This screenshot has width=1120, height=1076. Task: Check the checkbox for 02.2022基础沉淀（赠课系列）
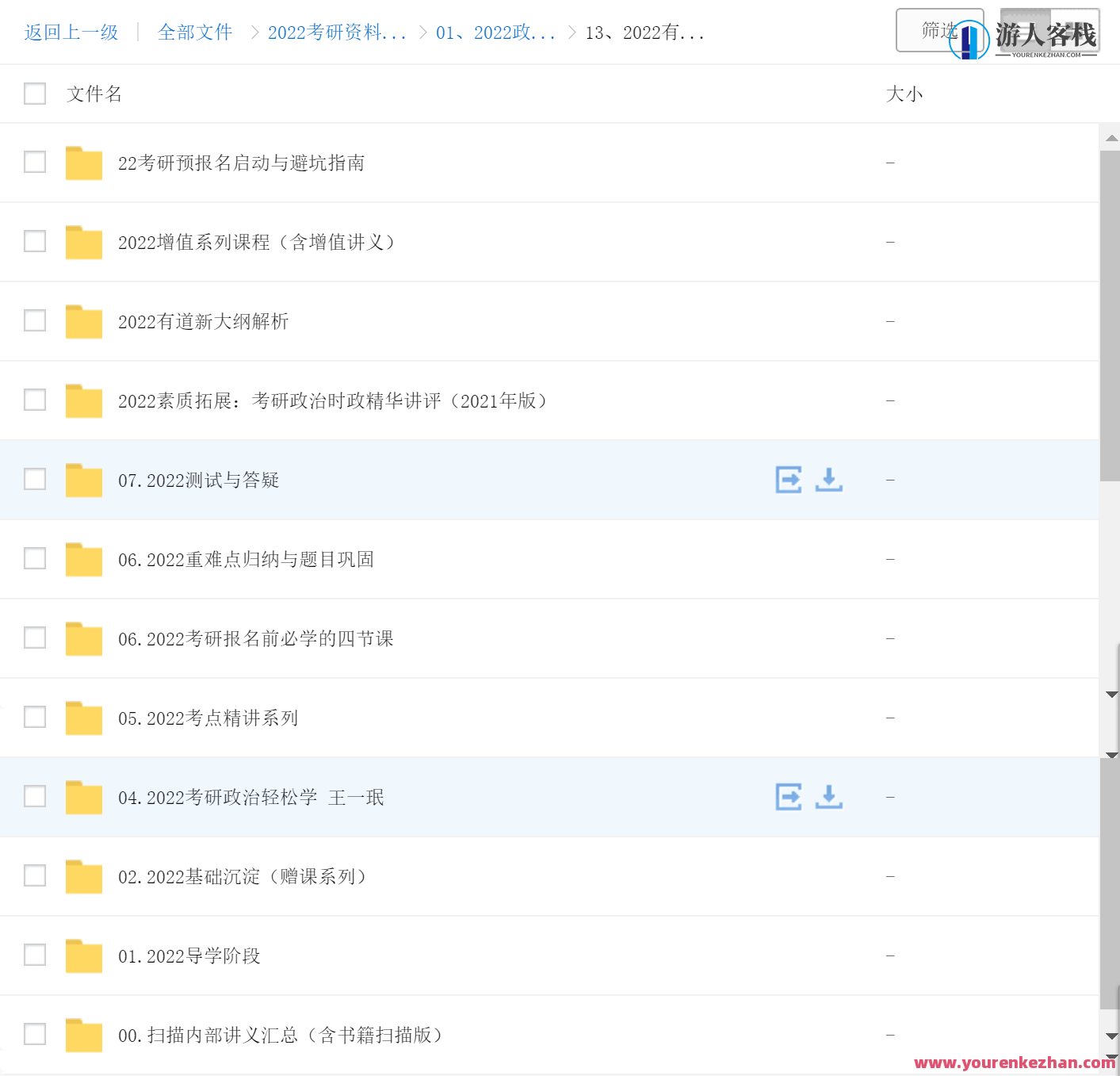(x=35, y=875)
